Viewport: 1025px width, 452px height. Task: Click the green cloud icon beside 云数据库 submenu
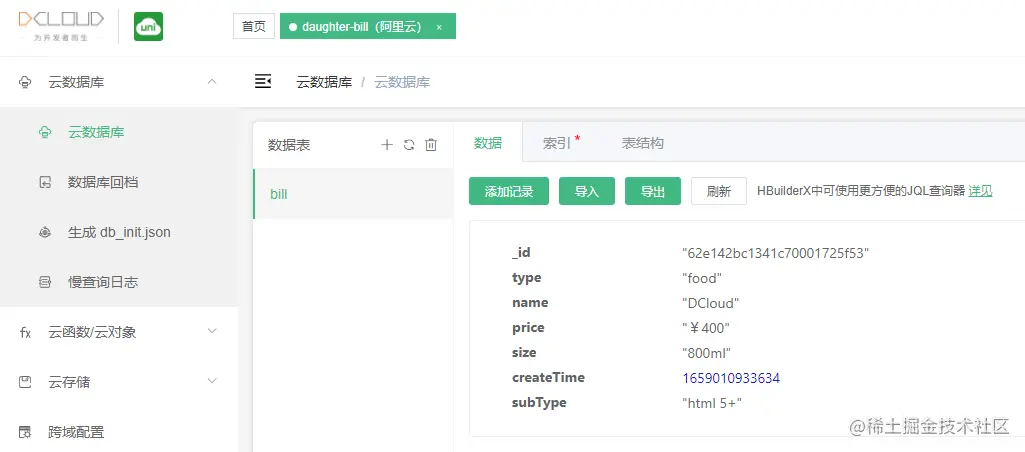tap(45, 133)
